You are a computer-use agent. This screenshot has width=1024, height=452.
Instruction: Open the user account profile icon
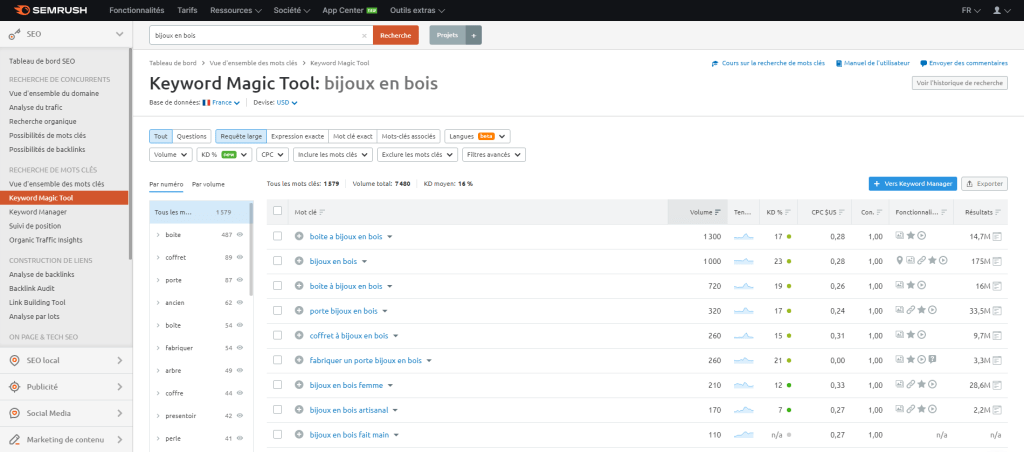(x=995, y=9)
